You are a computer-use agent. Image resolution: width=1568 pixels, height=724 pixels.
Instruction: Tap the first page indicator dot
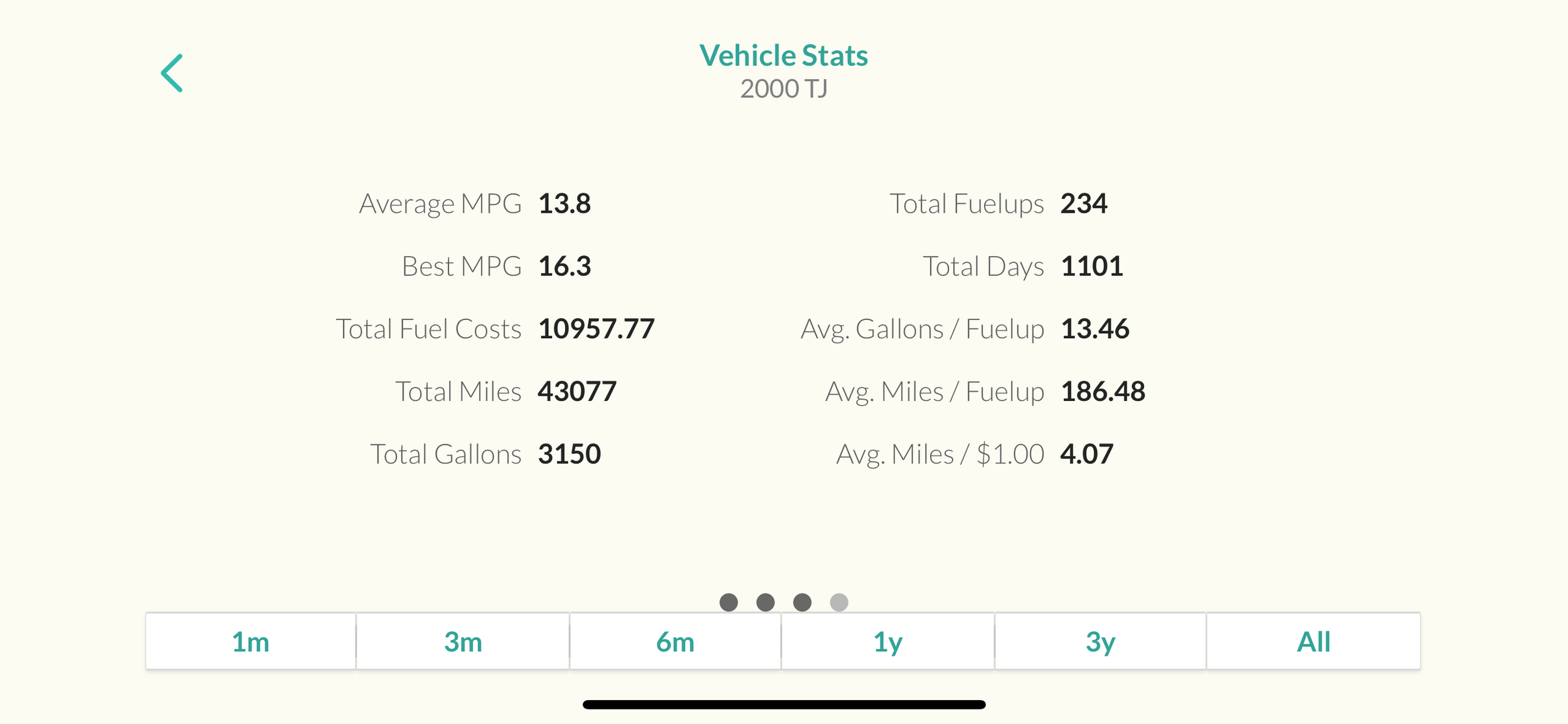(x=728, y=602)
